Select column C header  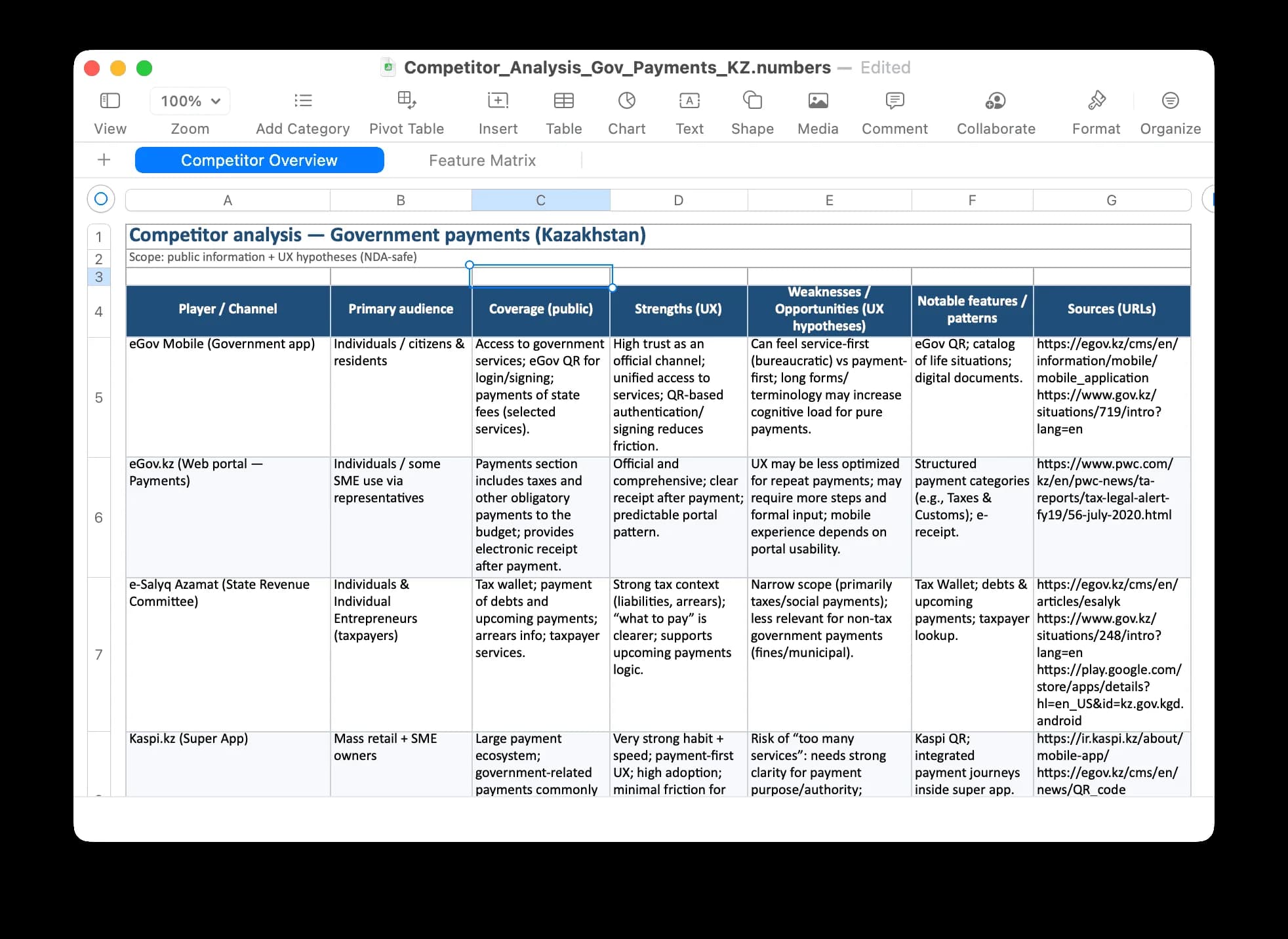click(x=540, y=200)
